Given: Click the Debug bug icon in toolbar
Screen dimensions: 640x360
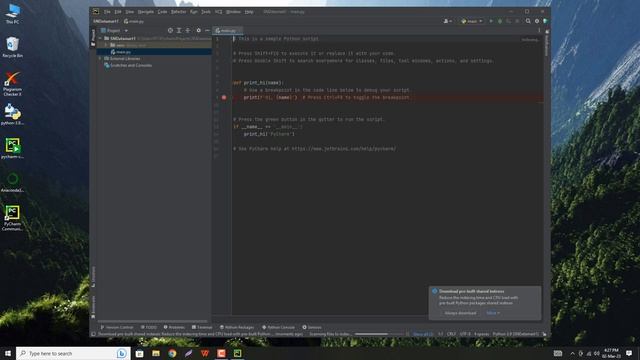Looking at the screenshot, I should [x=500, y=21].
